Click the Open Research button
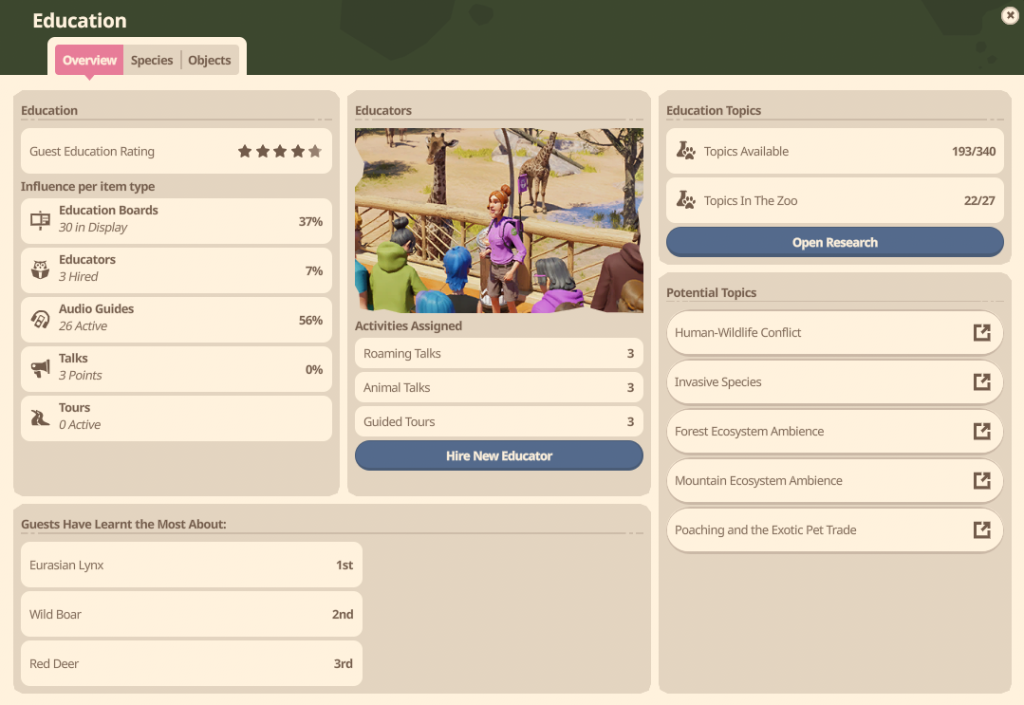This screenshot has height=705, width=1024. tap(835, 242)
